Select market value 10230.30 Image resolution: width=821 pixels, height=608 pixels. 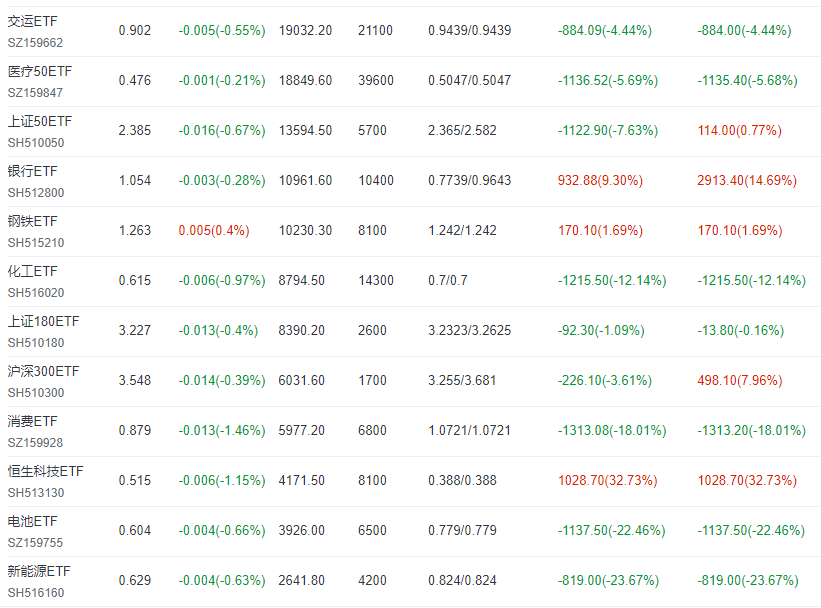pyautogui.click(x=305, y=230)
